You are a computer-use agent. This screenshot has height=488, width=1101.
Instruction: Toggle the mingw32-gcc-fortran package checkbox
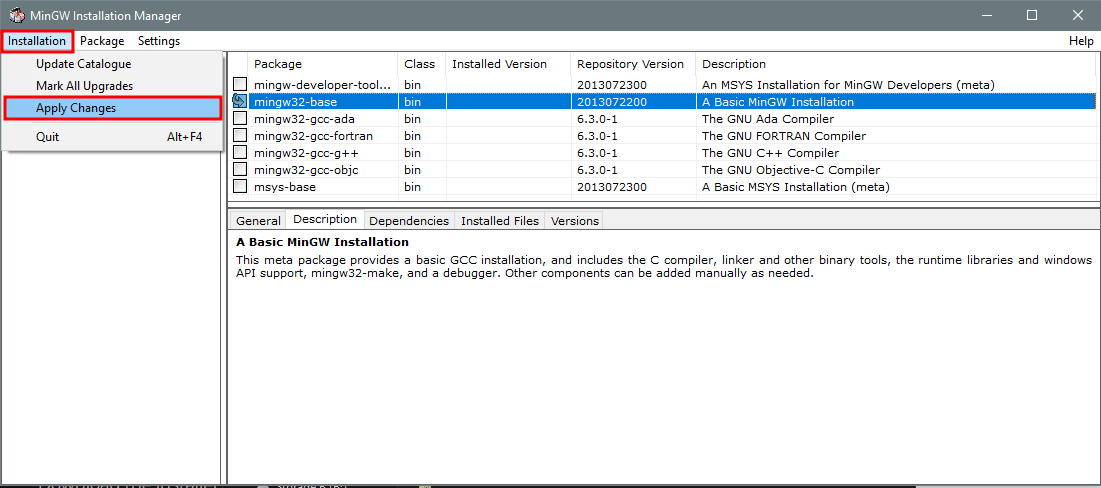point(240,136)
